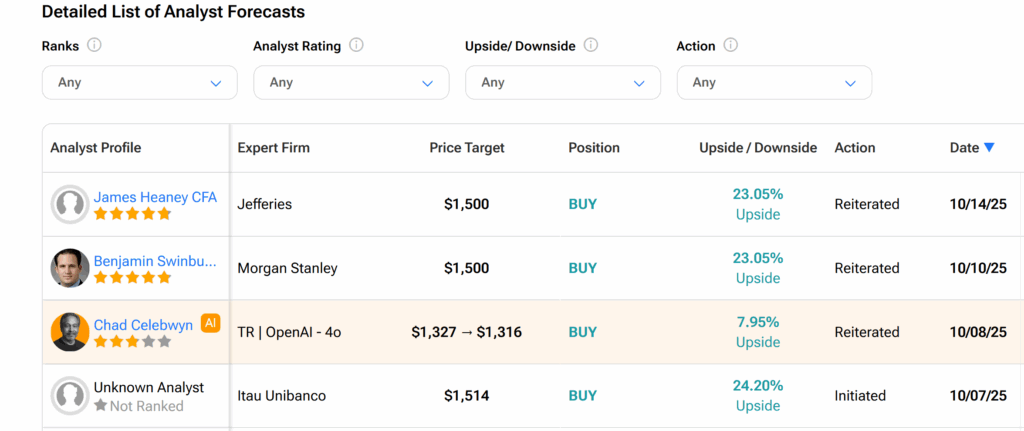Image resolution: width=1024 pixels, height=431 pixels.
Task: Sort by the Price Target column header
Action: [x=467, y=148]
